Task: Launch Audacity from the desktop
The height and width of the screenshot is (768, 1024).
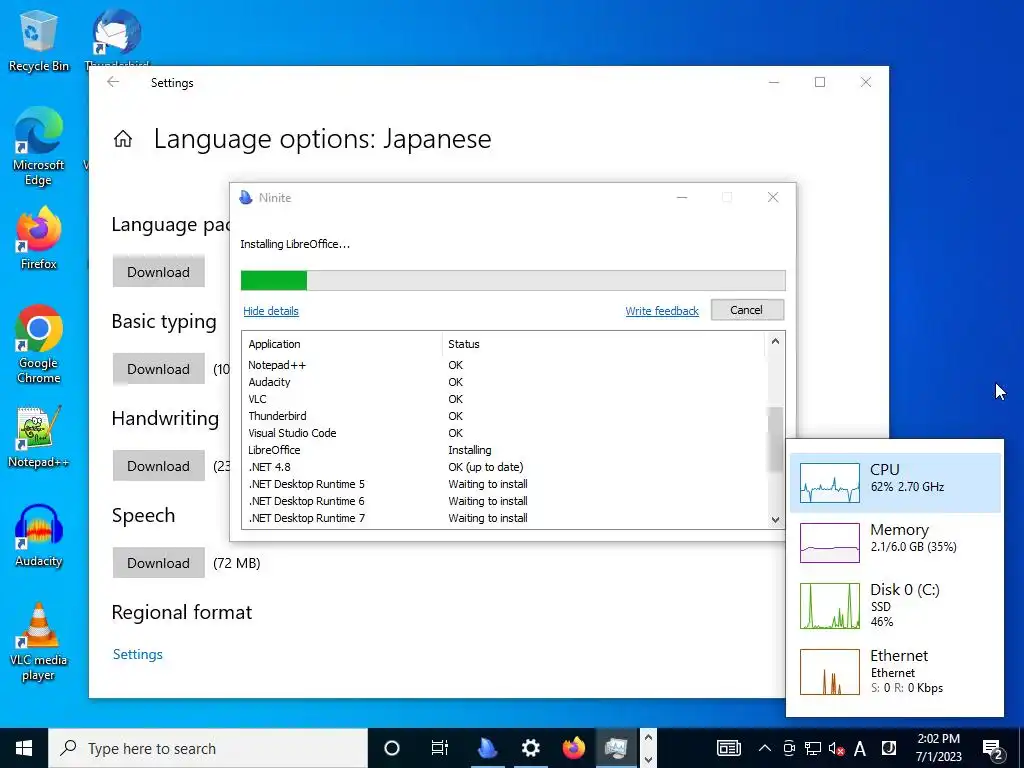Action: [x=38, y=536]
